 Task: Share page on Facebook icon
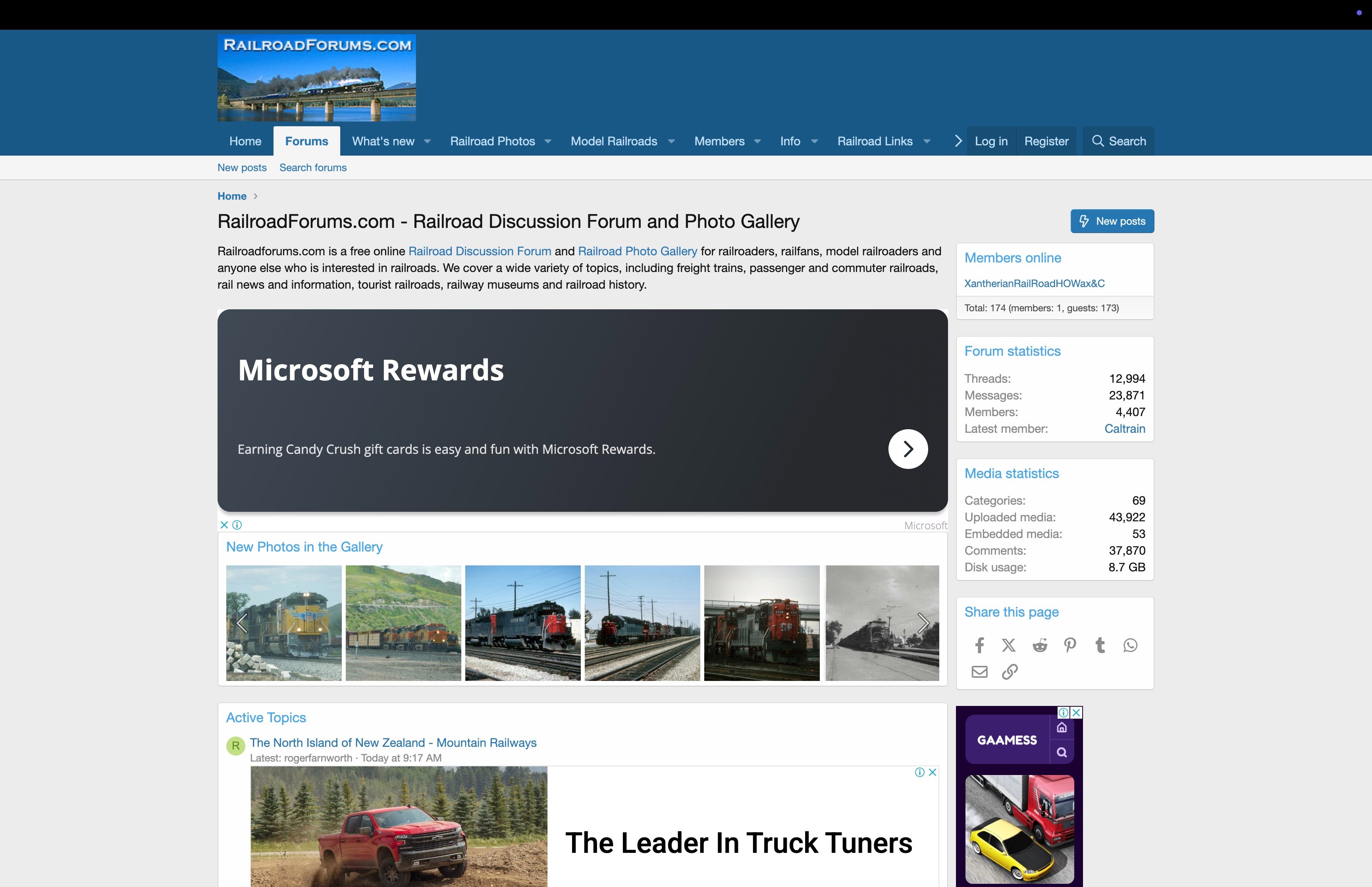point(979,645)
